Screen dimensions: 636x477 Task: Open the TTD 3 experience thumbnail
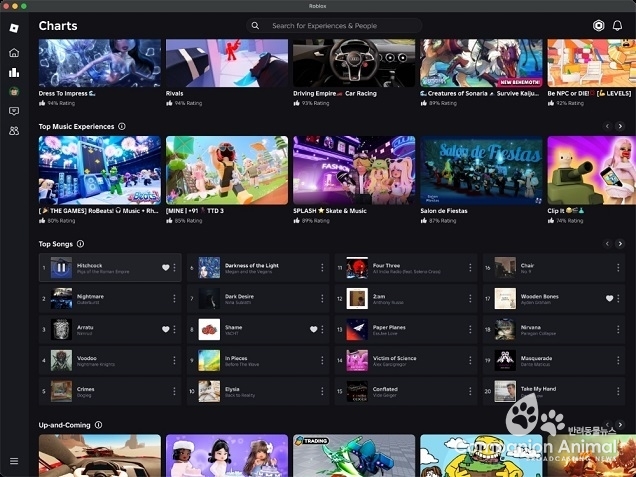[227, 170]
